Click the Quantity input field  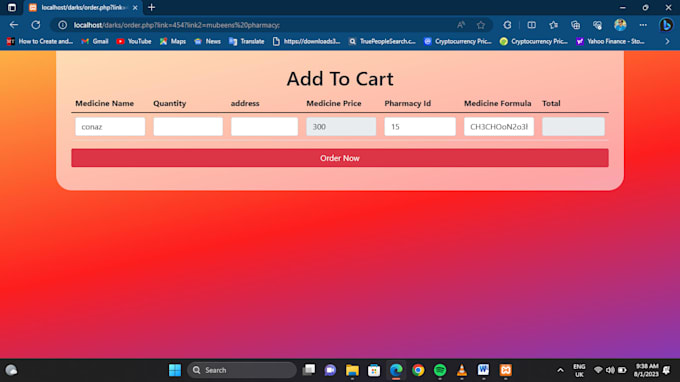pos(188,127)
